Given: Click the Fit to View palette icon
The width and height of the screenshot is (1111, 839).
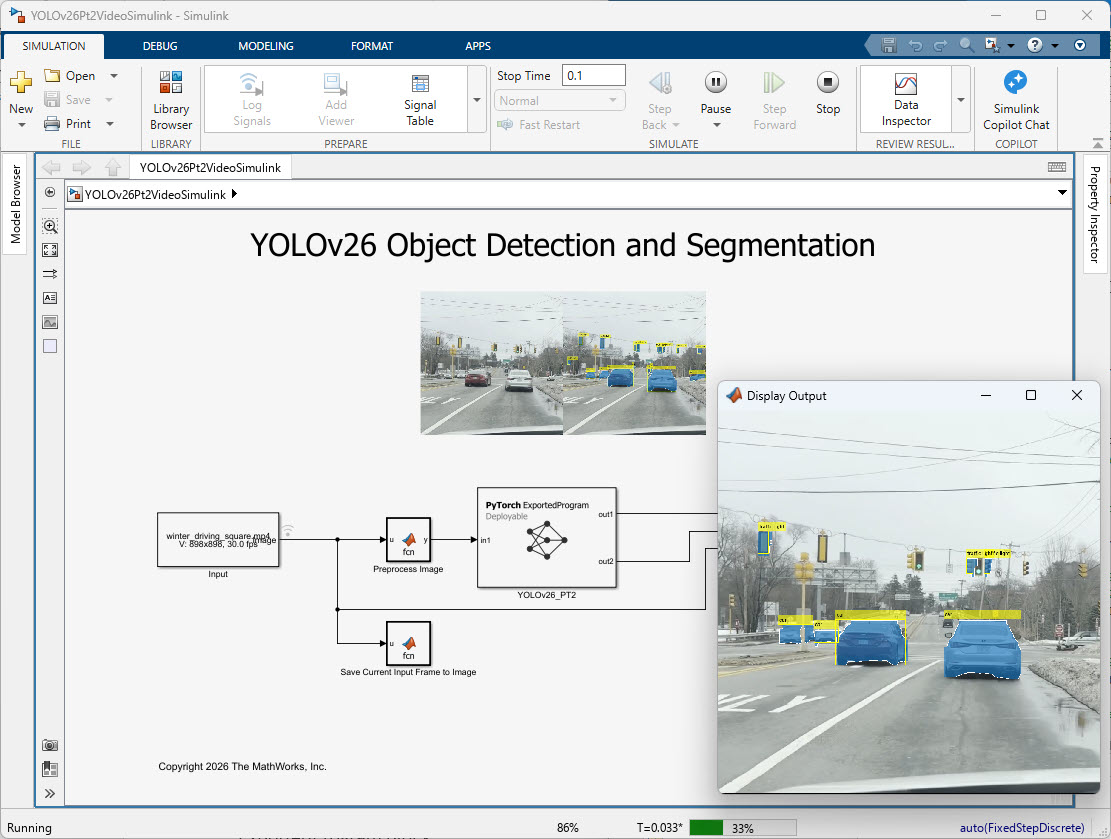Looking at the screenshot, I should 50,250.
